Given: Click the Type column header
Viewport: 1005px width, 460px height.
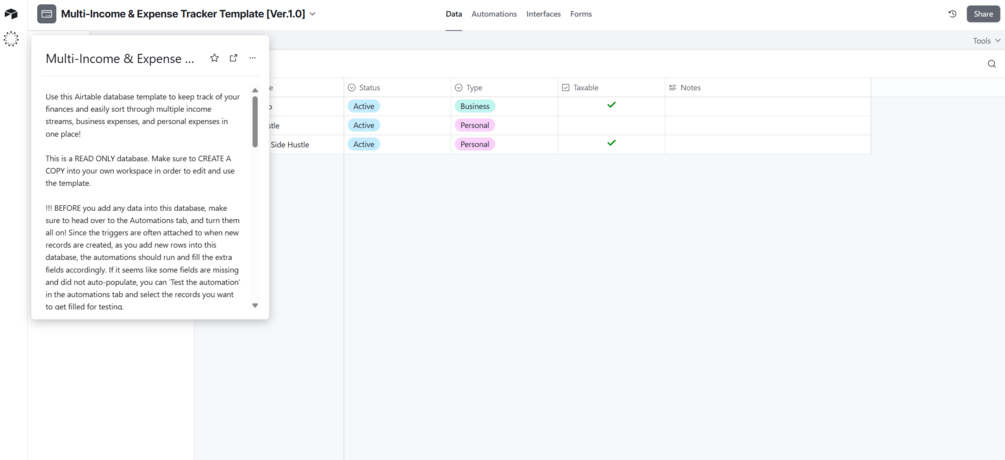Looking at the screenshot, I should pyautogui.click(x=504, y=88).
